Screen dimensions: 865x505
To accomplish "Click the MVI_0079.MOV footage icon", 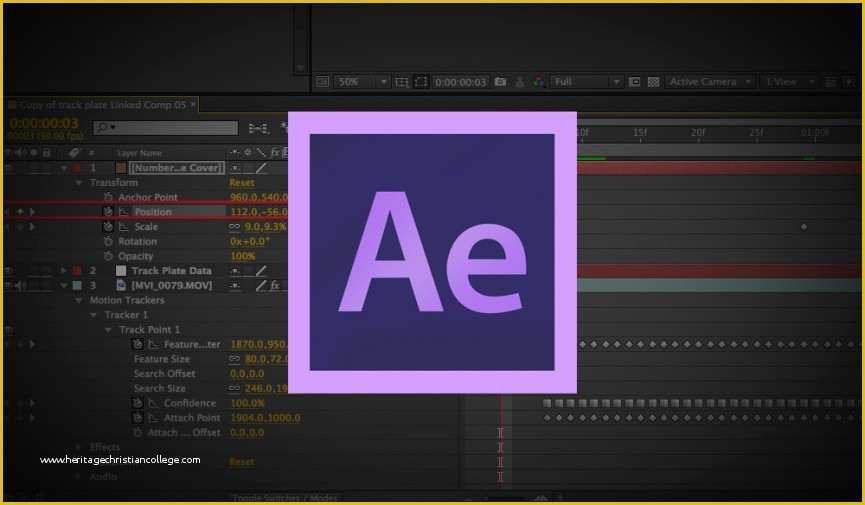I will coord(121,285).
